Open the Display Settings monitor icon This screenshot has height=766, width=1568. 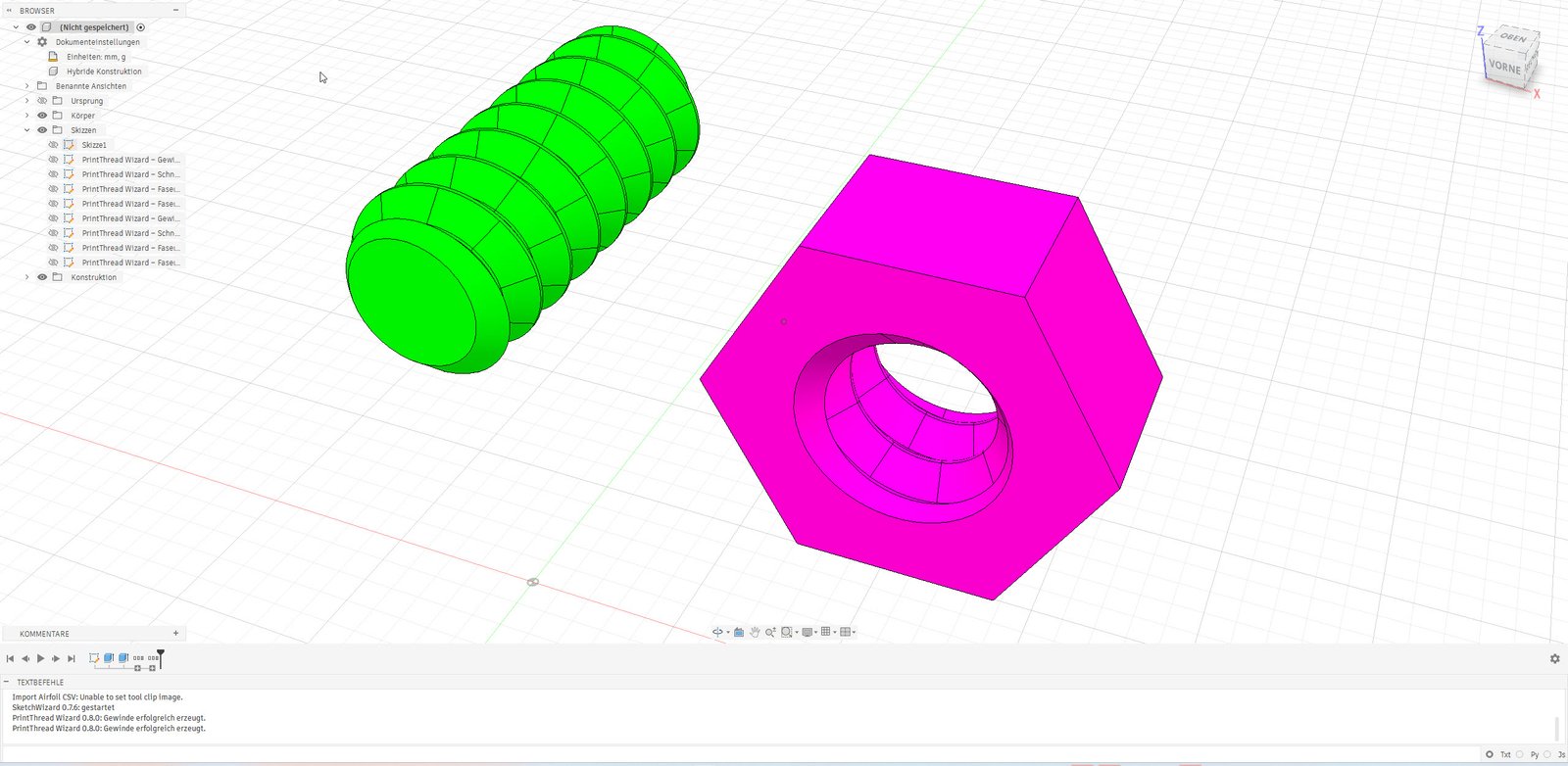pos(808,632)
